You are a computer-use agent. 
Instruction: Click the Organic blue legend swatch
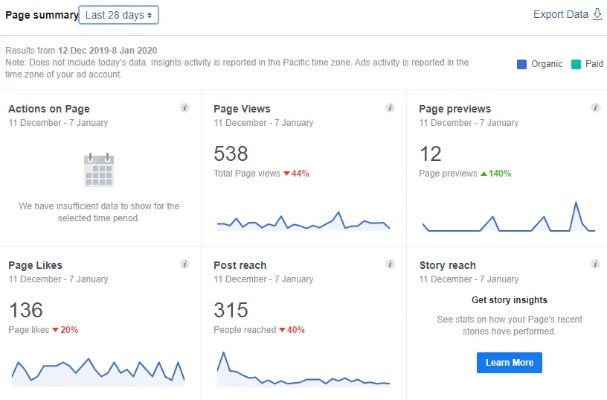click(521, 64)
